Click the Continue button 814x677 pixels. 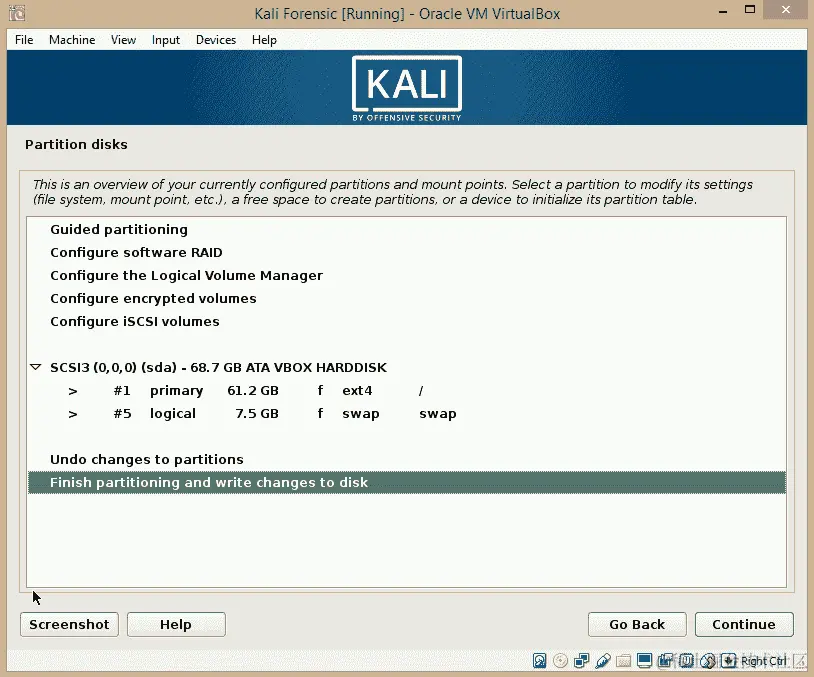(744, 624)
